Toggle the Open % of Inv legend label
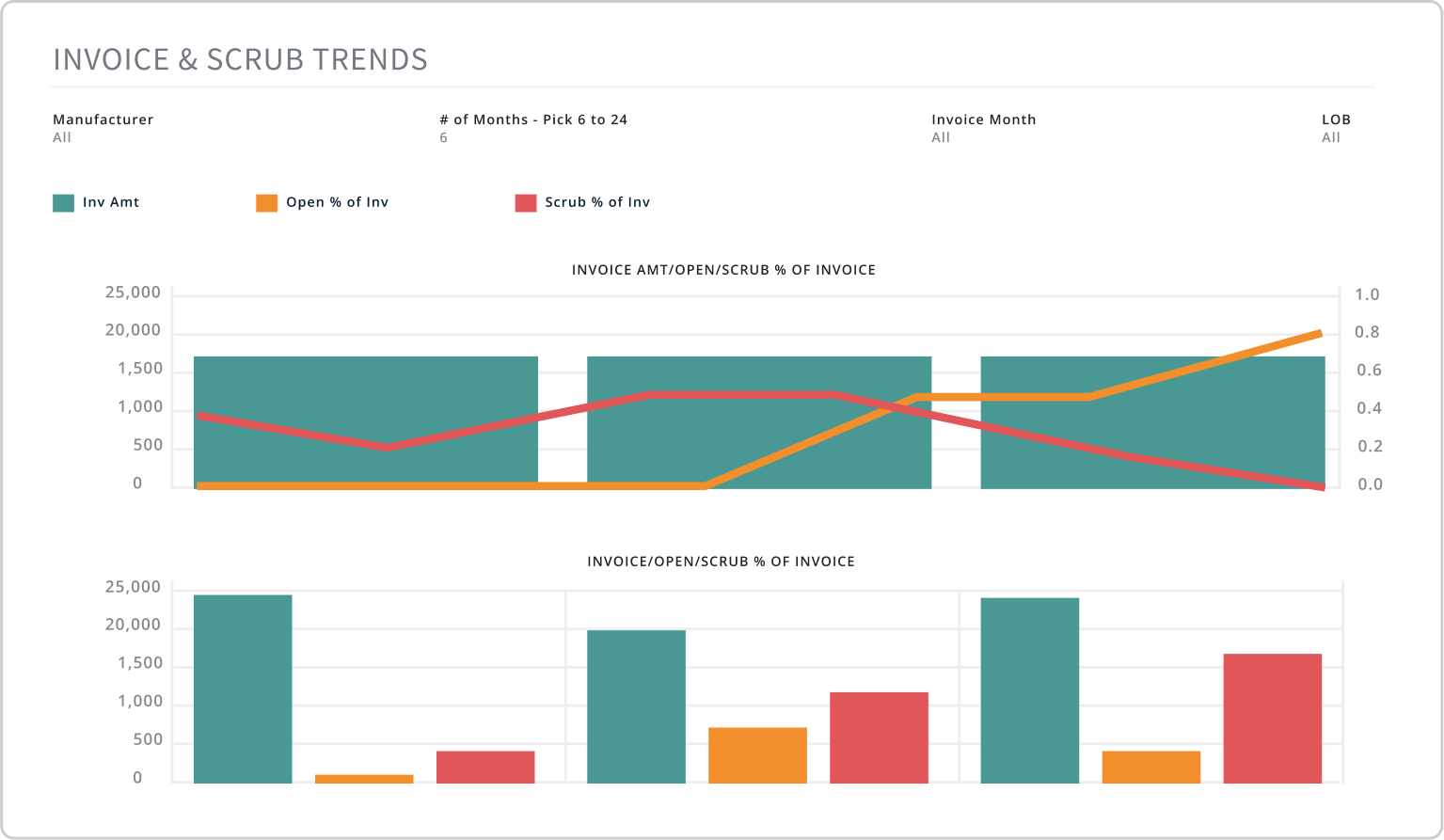Screen dimensions: 1444x840 point(337,202)
